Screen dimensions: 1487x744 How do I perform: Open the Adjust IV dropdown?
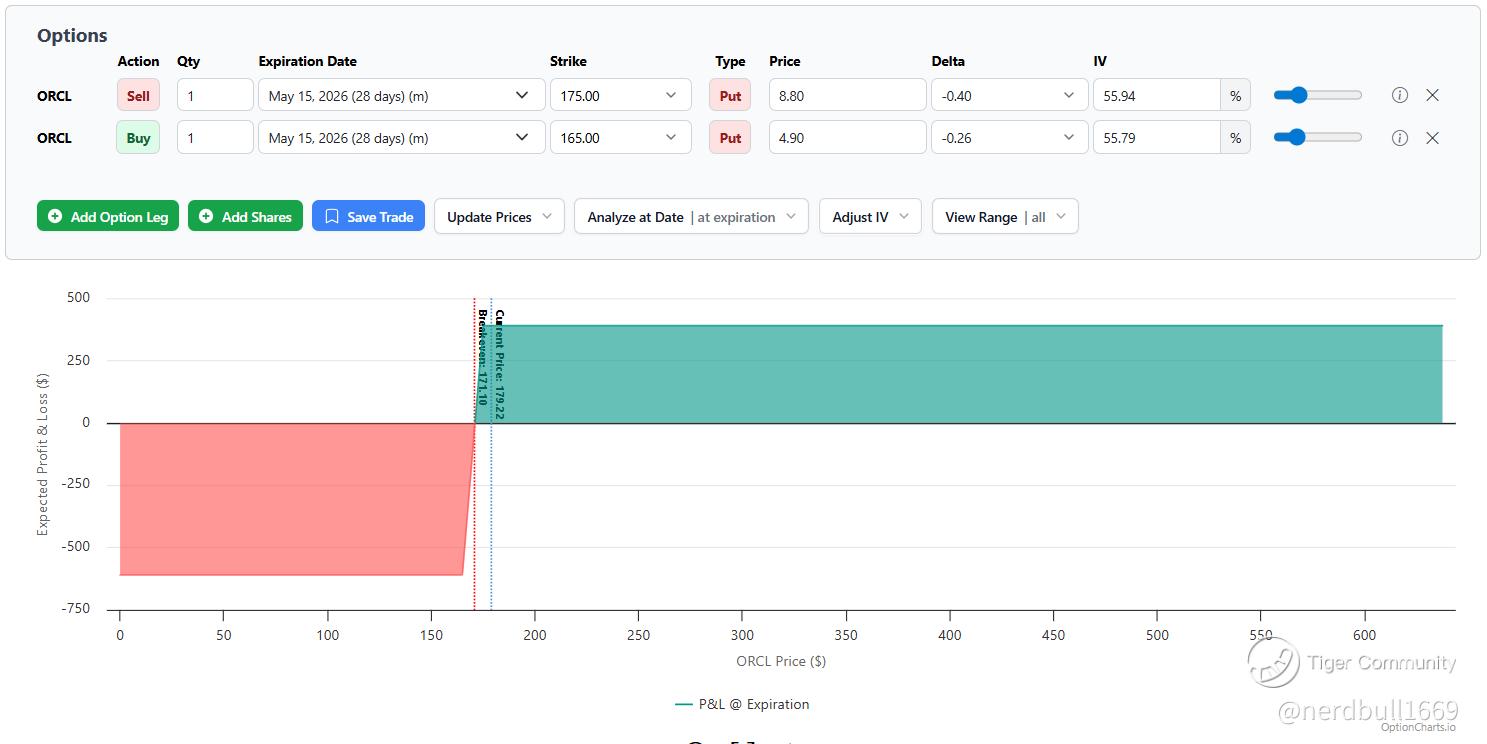(x=870, y=216)
